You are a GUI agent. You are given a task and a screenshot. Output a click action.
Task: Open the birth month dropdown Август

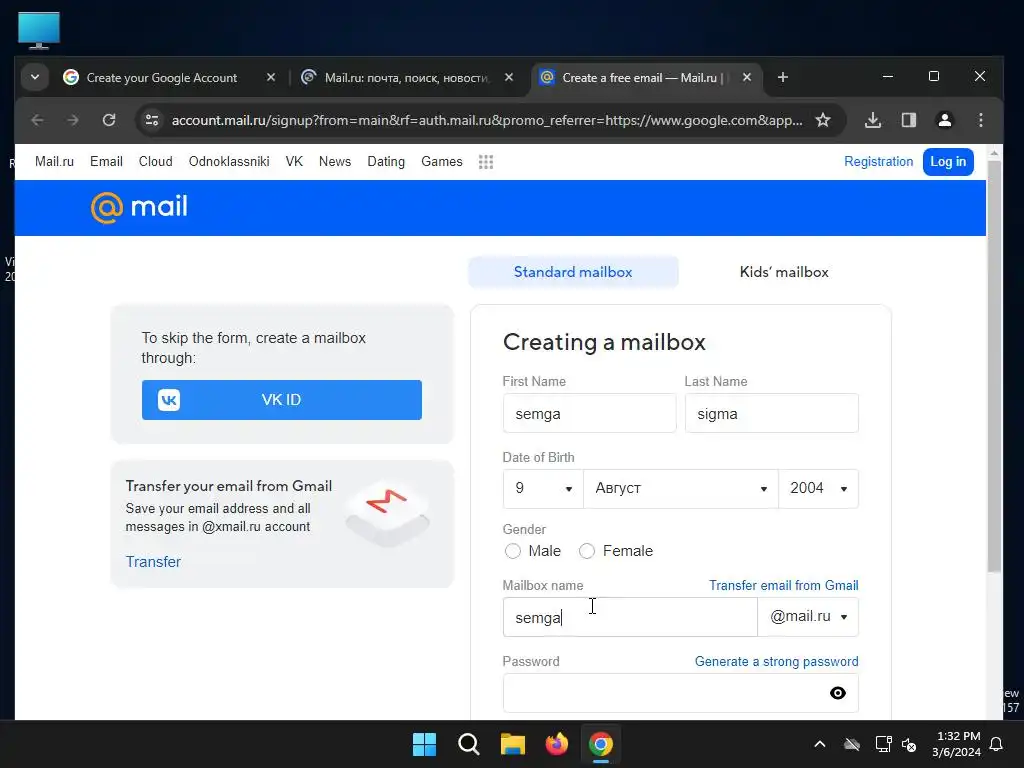[680, 488]
